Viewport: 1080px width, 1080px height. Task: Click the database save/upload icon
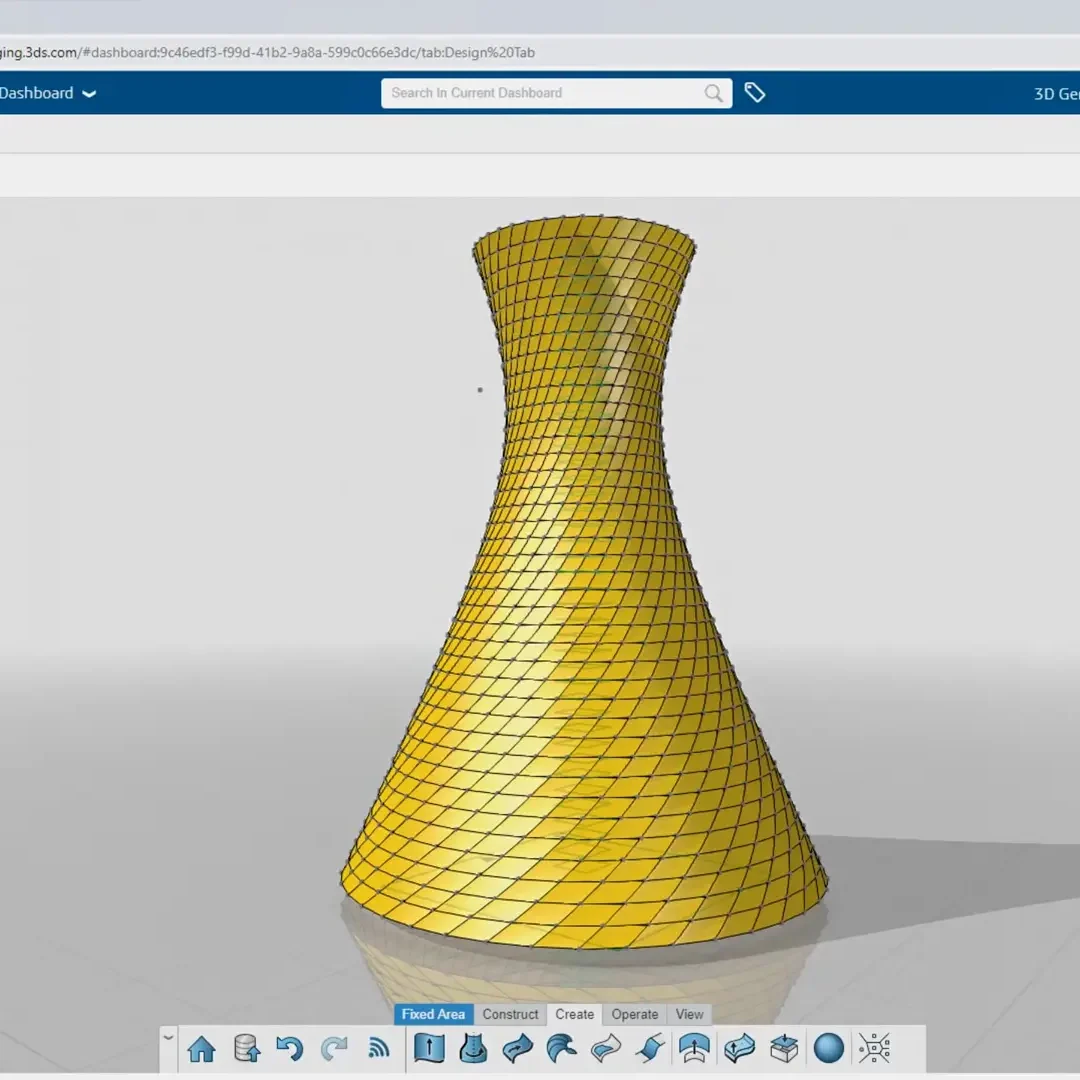[246, 1049]
